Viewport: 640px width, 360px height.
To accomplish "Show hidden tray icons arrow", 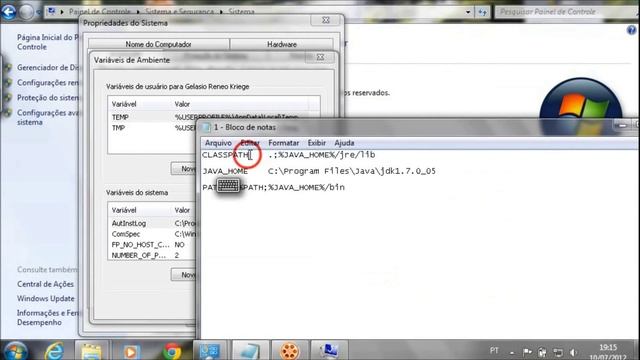I will [511, 352].
